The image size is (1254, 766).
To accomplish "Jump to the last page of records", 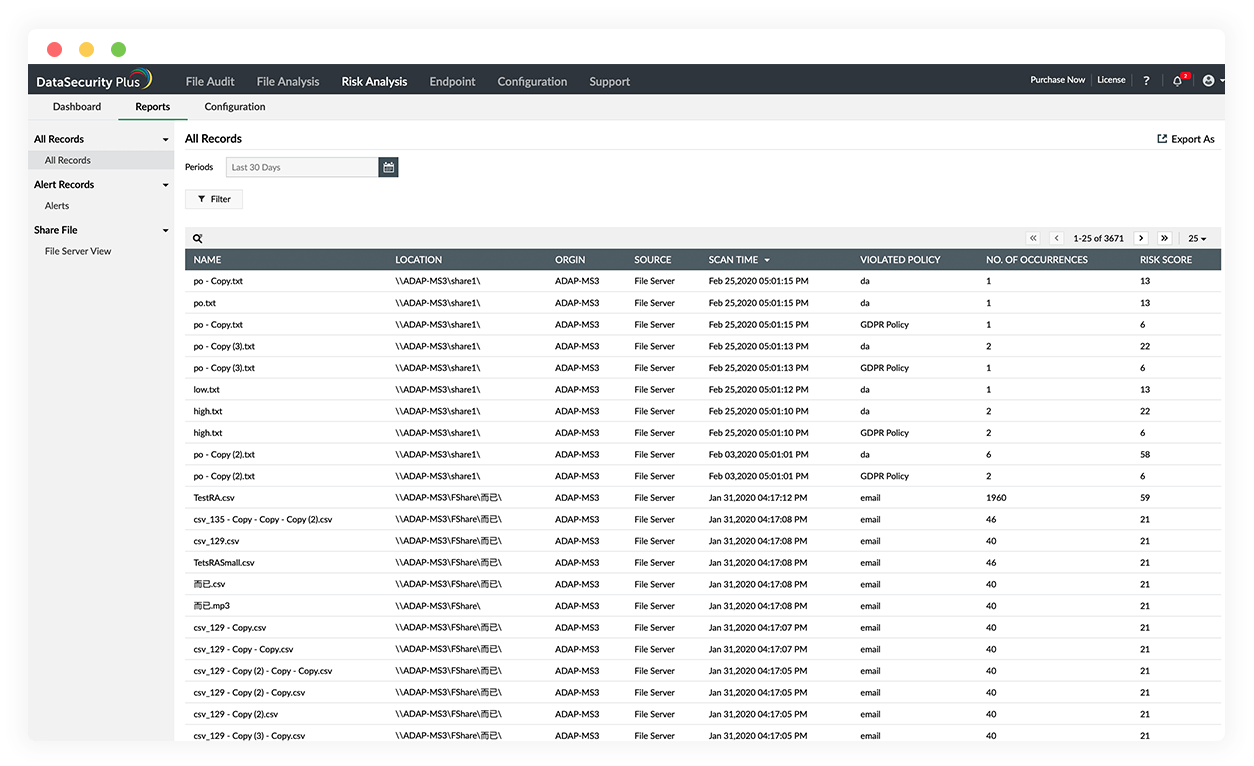I will [x=1164, y=238].
